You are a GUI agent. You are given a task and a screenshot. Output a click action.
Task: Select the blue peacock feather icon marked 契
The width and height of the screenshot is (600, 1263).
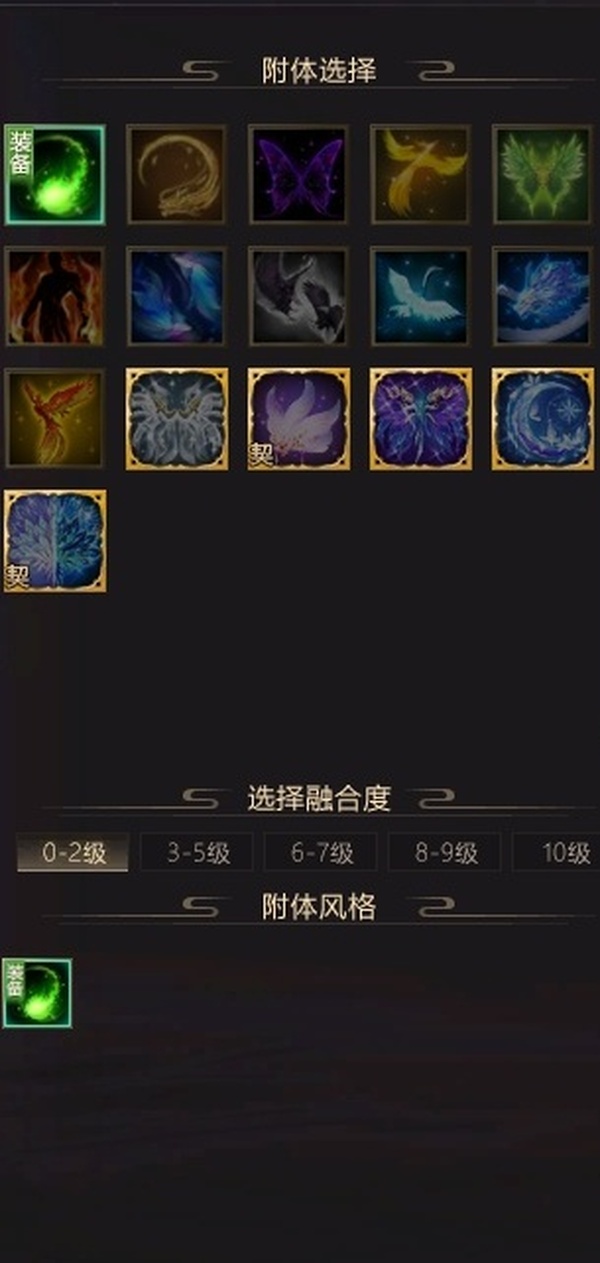pyautogui.click(x=54, y=540)
